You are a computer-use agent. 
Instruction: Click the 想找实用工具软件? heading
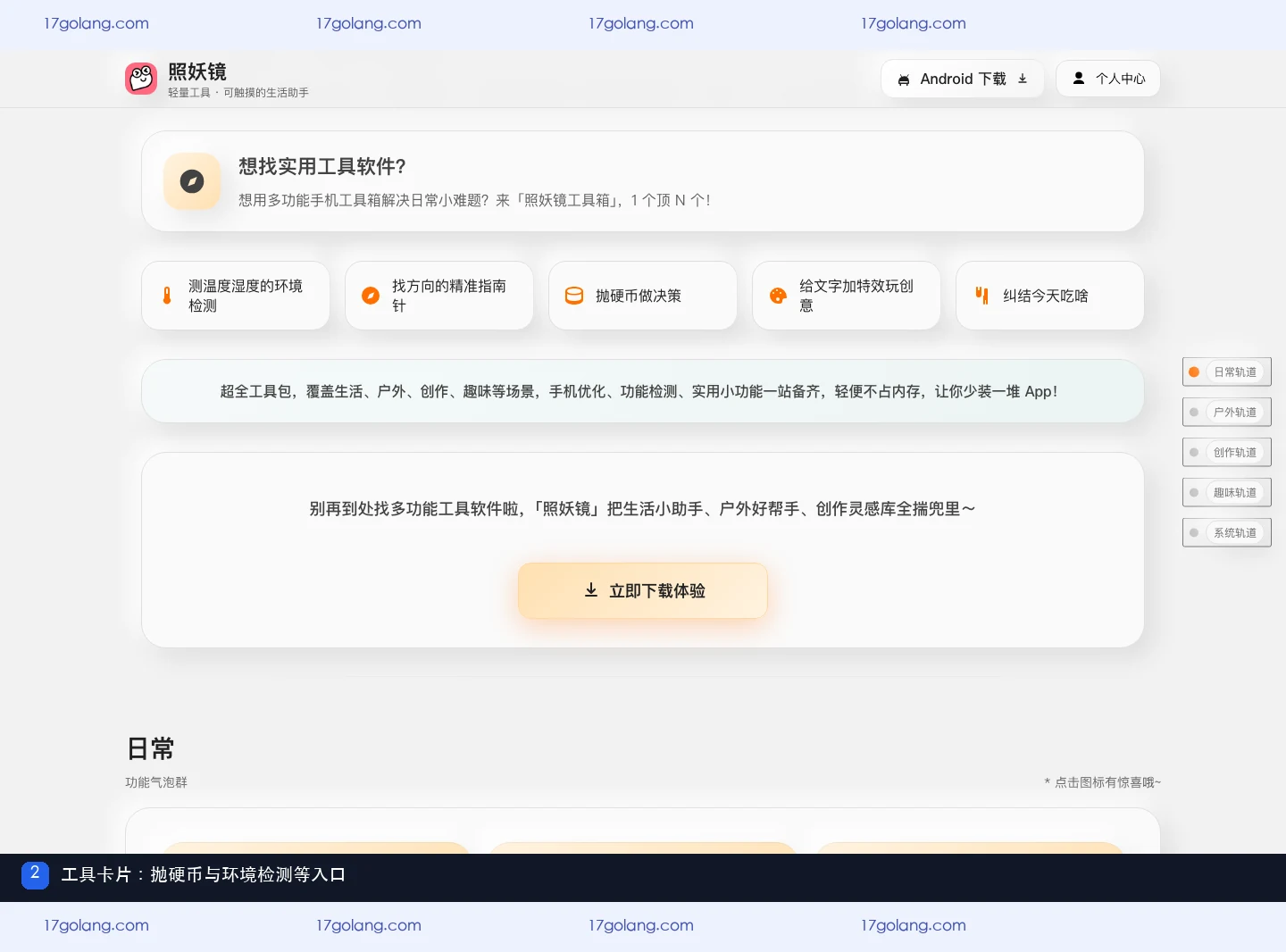[322, 166]
